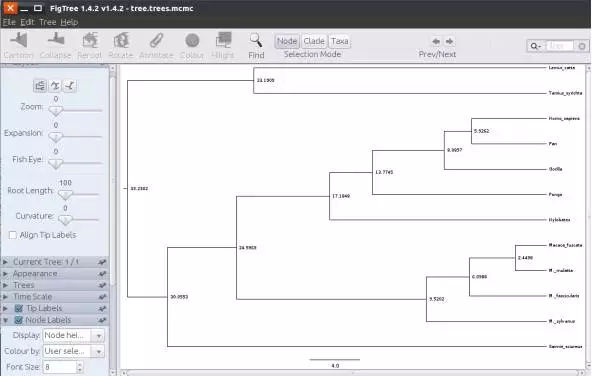Viewport: 592px width, 376px height.
Task: Open the Display dropdown under Node Labels
Action: point(74,335)
